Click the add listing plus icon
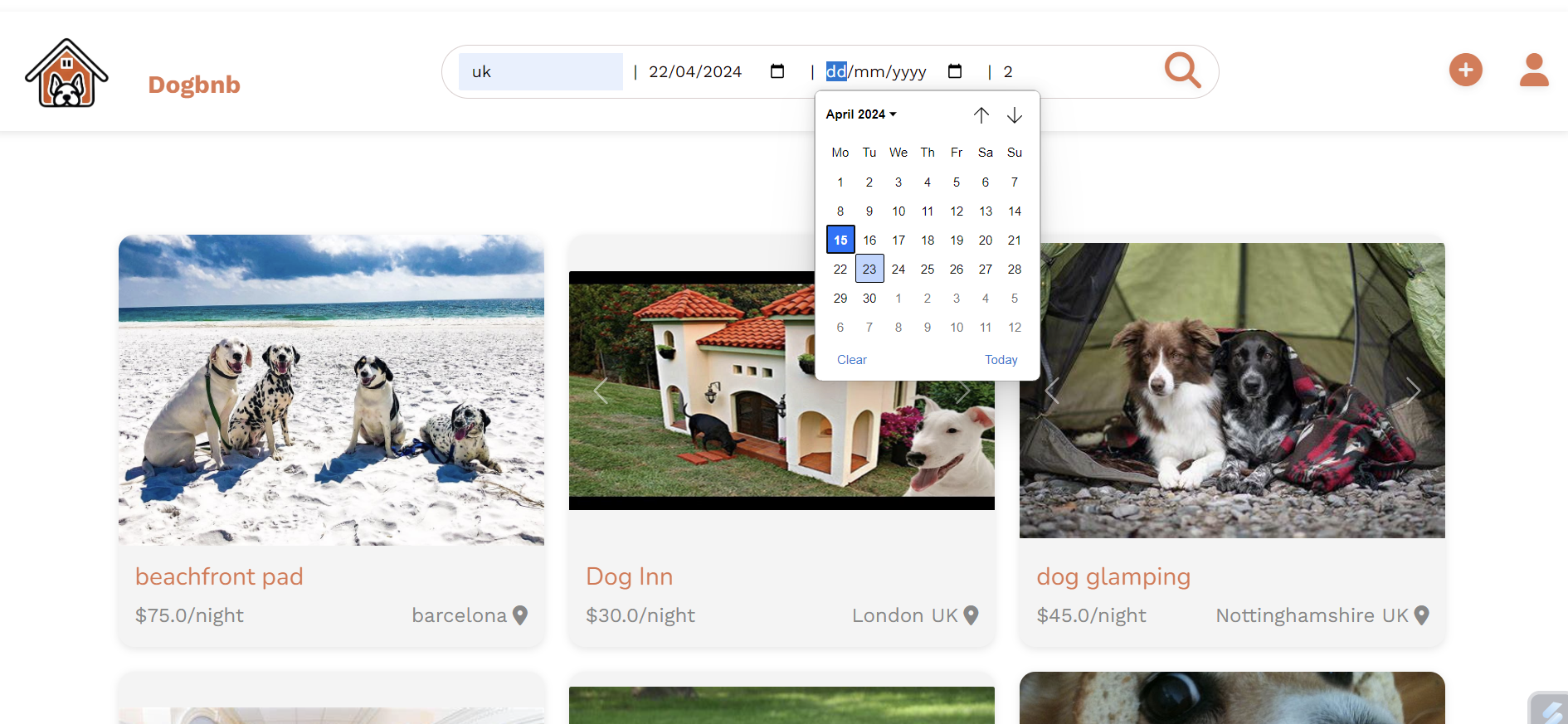The width and height of the screenshot is (1568, 724). [1465, 70]
